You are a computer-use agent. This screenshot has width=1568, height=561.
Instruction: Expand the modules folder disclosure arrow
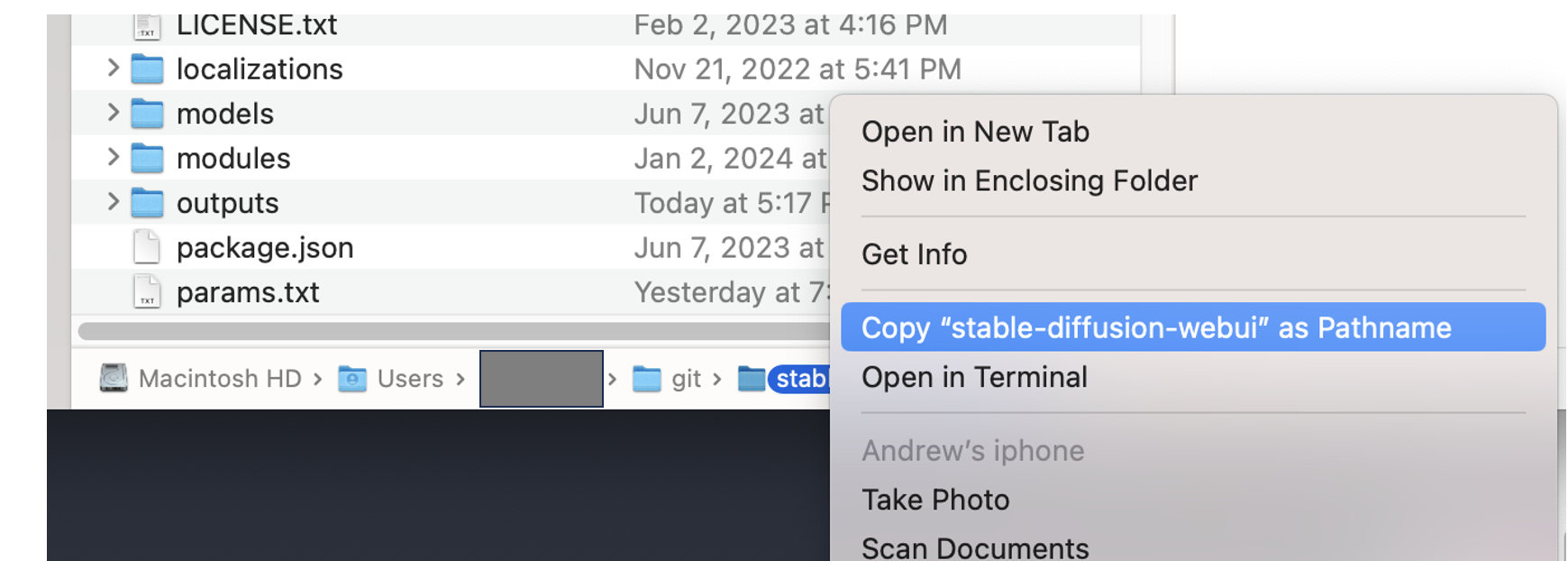coord(113,157)
